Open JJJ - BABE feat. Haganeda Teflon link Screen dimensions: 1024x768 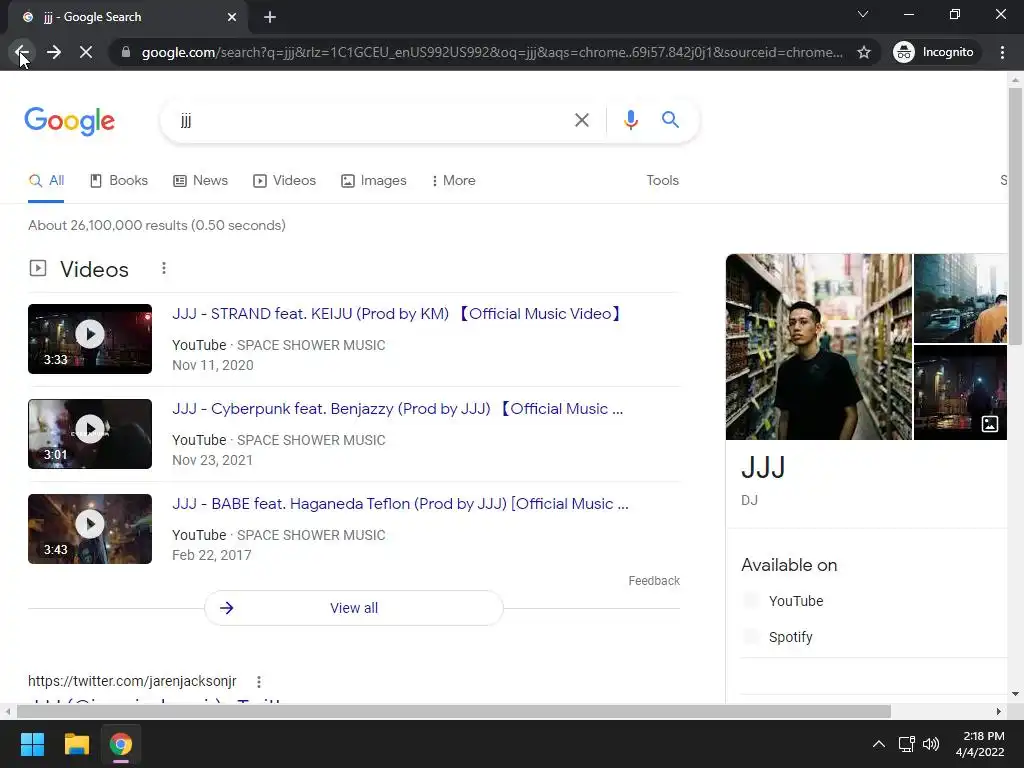(x=400, y=504)
